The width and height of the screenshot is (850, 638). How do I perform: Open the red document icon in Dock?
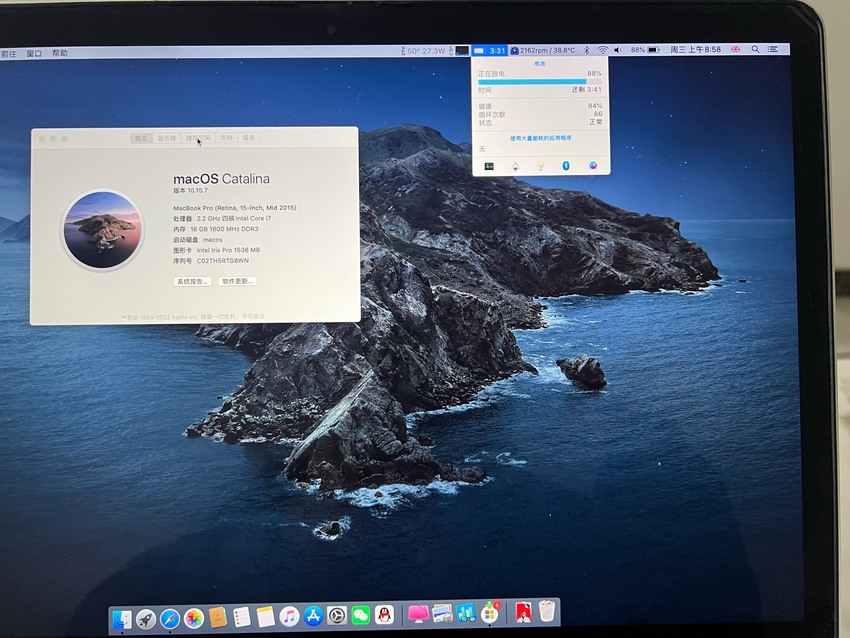(523, 612)
